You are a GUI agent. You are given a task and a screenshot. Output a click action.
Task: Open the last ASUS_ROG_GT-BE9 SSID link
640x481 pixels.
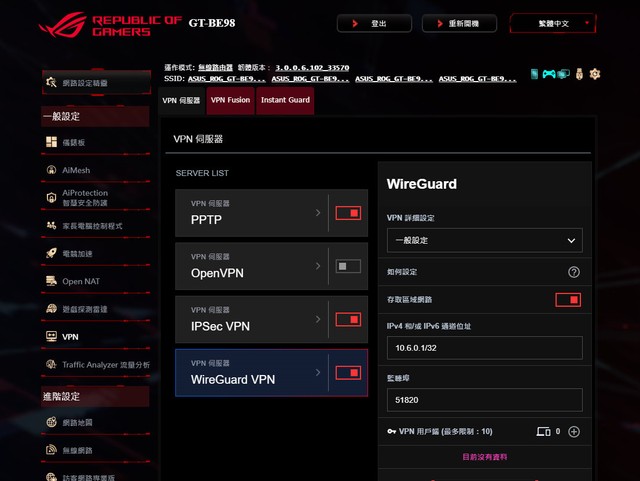point(478,79)
